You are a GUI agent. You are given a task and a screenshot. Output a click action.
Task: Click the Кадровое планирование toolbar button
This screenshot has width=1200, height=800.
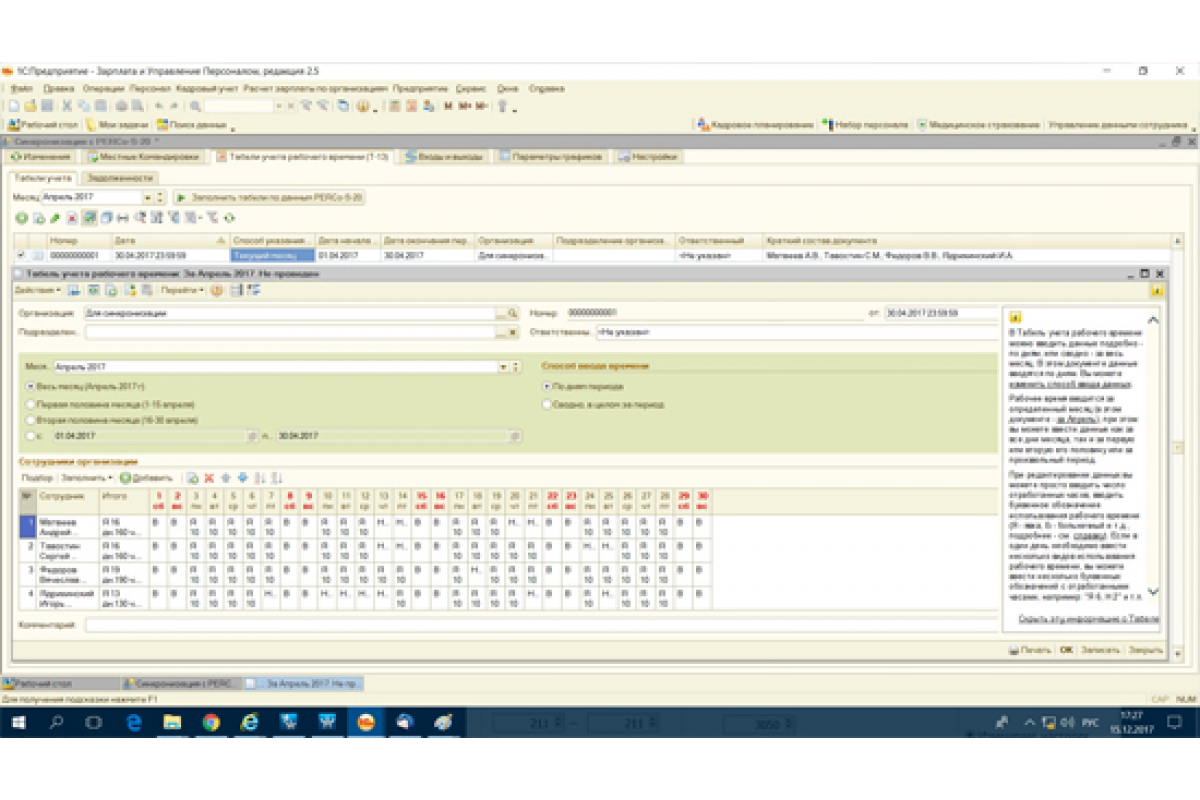[756, 125]
